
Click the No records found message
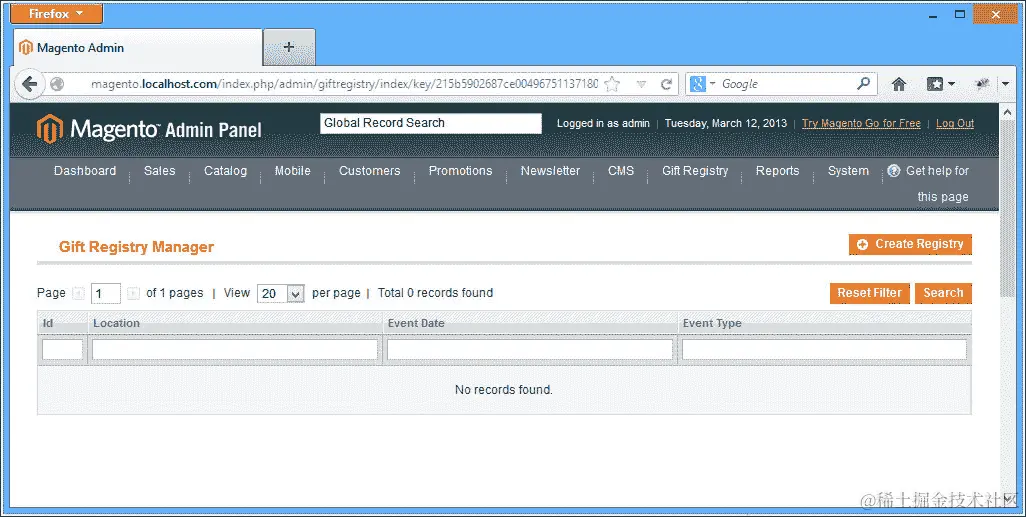pos(504,390)
